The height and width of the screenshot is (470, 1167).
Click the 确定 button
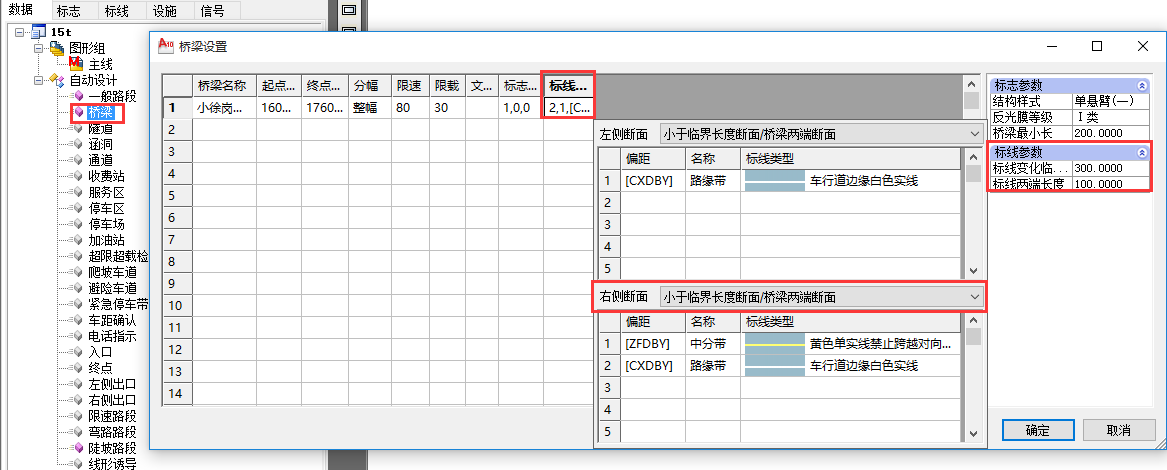(x=1037, y=430)
